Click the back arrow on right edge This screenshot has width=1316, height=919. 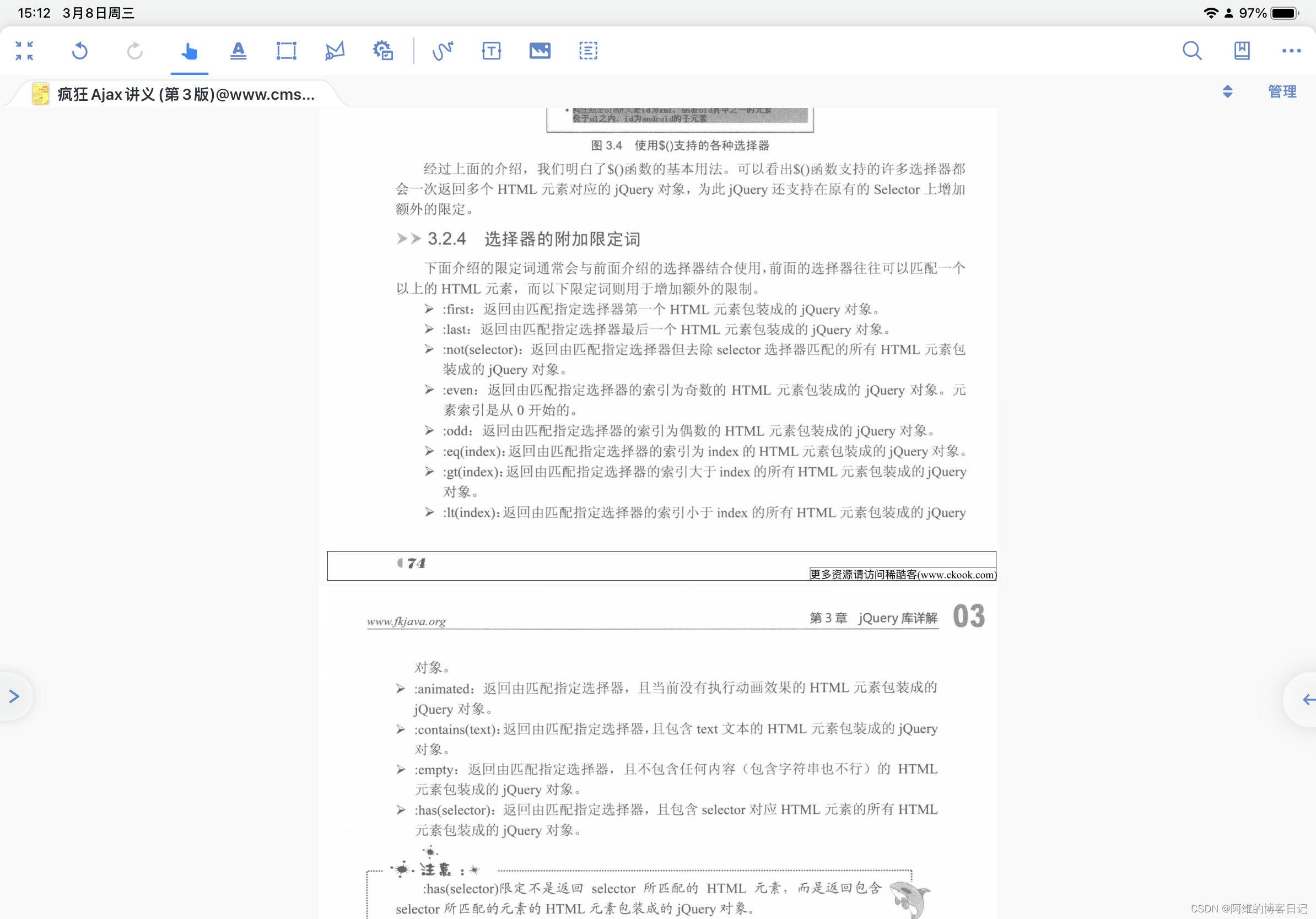click(1307, 699)
